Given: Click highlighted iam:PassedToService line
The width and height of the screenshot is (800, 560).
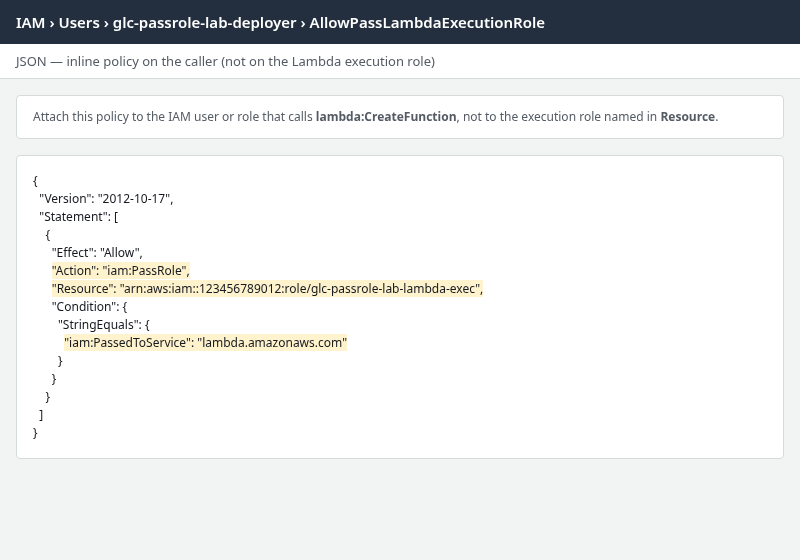Looking at the screenshot, I should 206,343.
